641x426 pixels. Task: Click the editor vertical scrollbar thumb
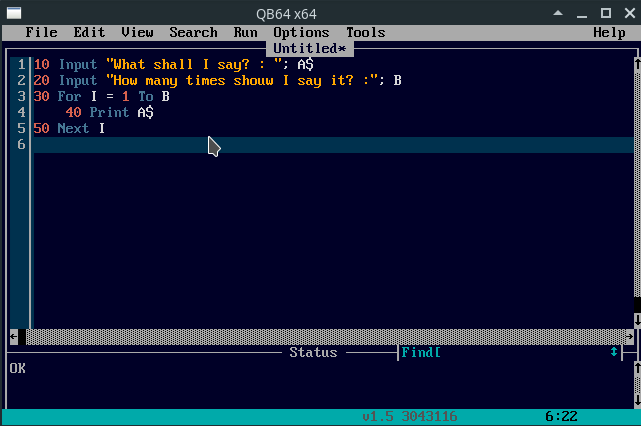(x=637, y=305)
